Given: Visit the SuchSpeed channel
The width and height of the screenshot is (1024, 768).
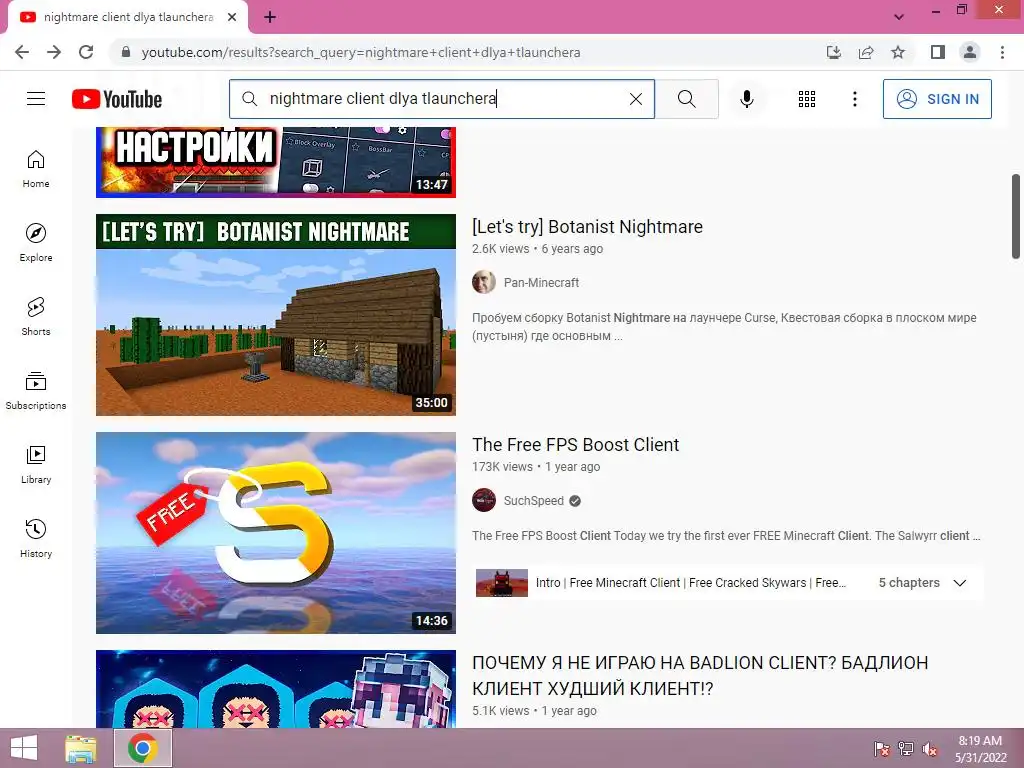Looking at the screenshot, I should [534, 501].
